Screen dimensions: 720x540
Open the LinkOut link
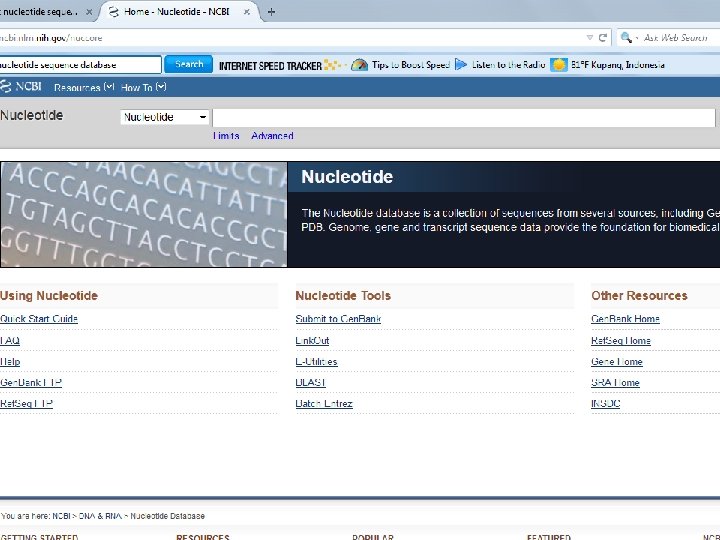click(312, 340)
